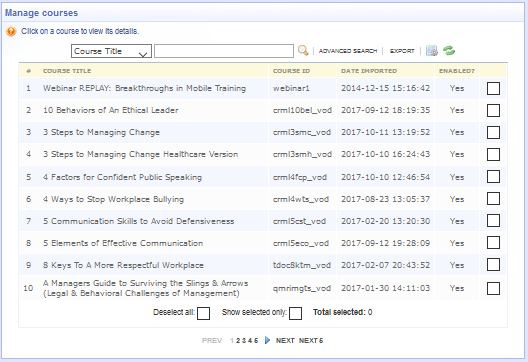Open Webinar REPLAY: Breakthroughs in Mobile Training
Viewport: 528px width, 362px height.
pyautogui.click(x=144, y=88)
